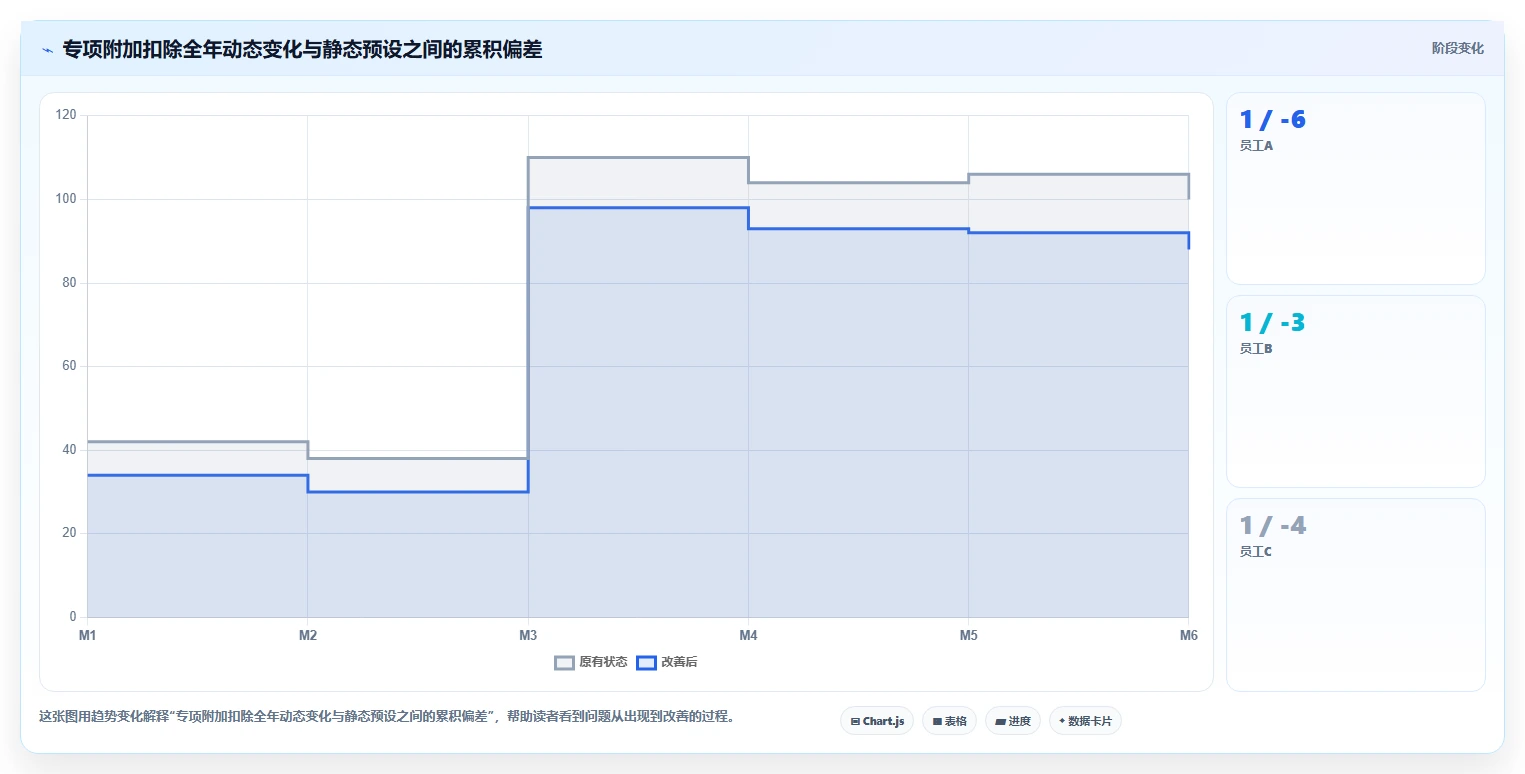Image resolution: width=1525 pixels, height=774 pixels.
Task: Click the M4 x-axis label
Action: tap(748, 636)
